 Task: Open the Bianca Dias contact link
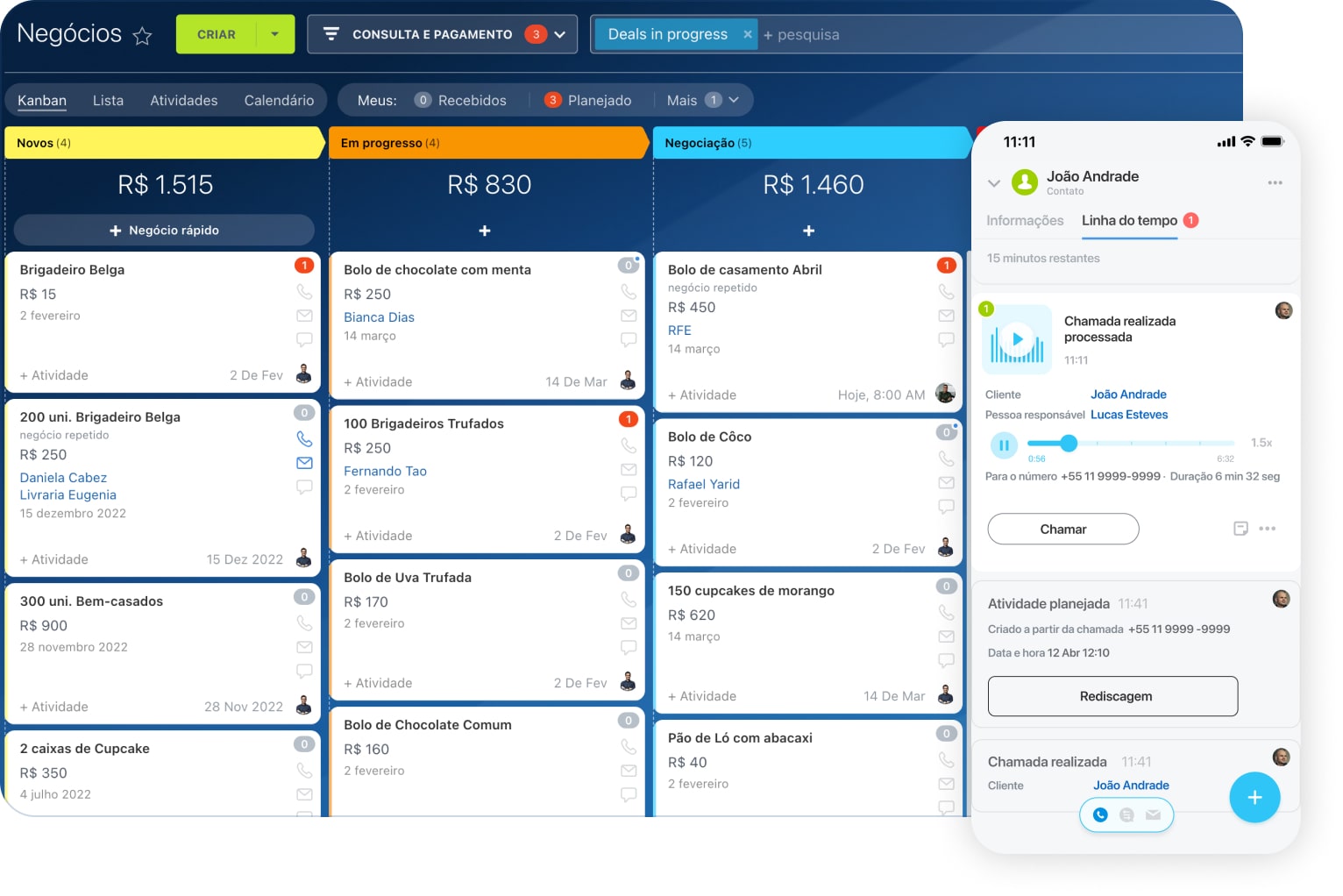379,317
